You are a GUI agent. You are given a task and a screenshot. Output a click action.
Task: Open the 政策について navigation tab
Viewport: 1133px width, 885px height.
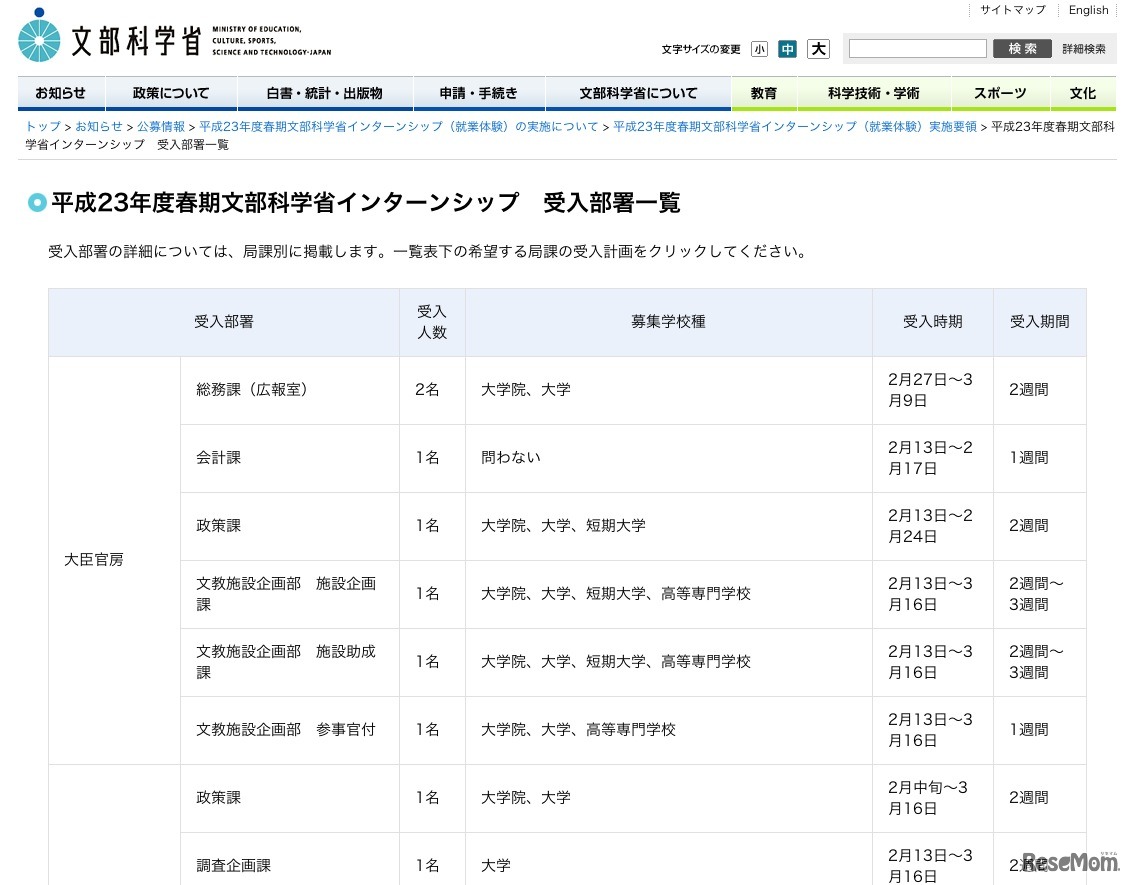[170, 92]
